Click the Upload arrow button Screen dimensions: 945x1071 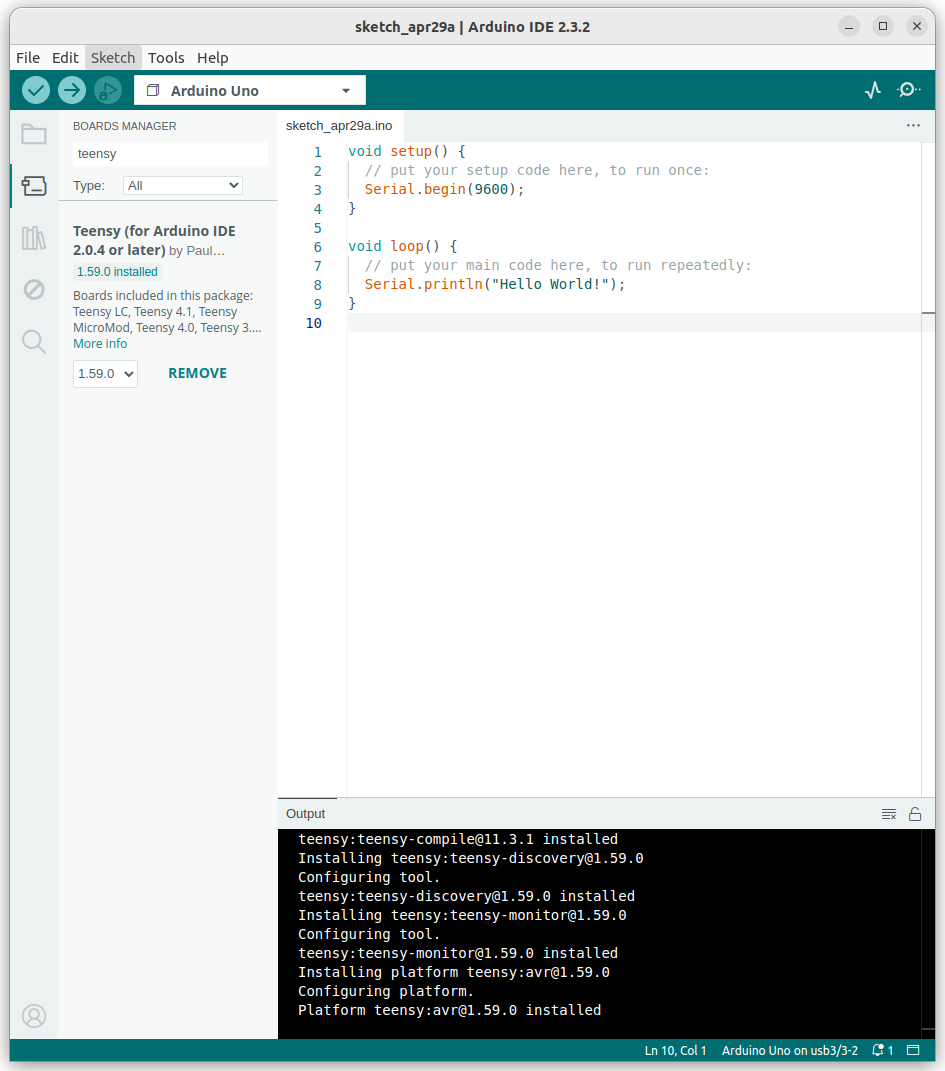coord(72,90)
